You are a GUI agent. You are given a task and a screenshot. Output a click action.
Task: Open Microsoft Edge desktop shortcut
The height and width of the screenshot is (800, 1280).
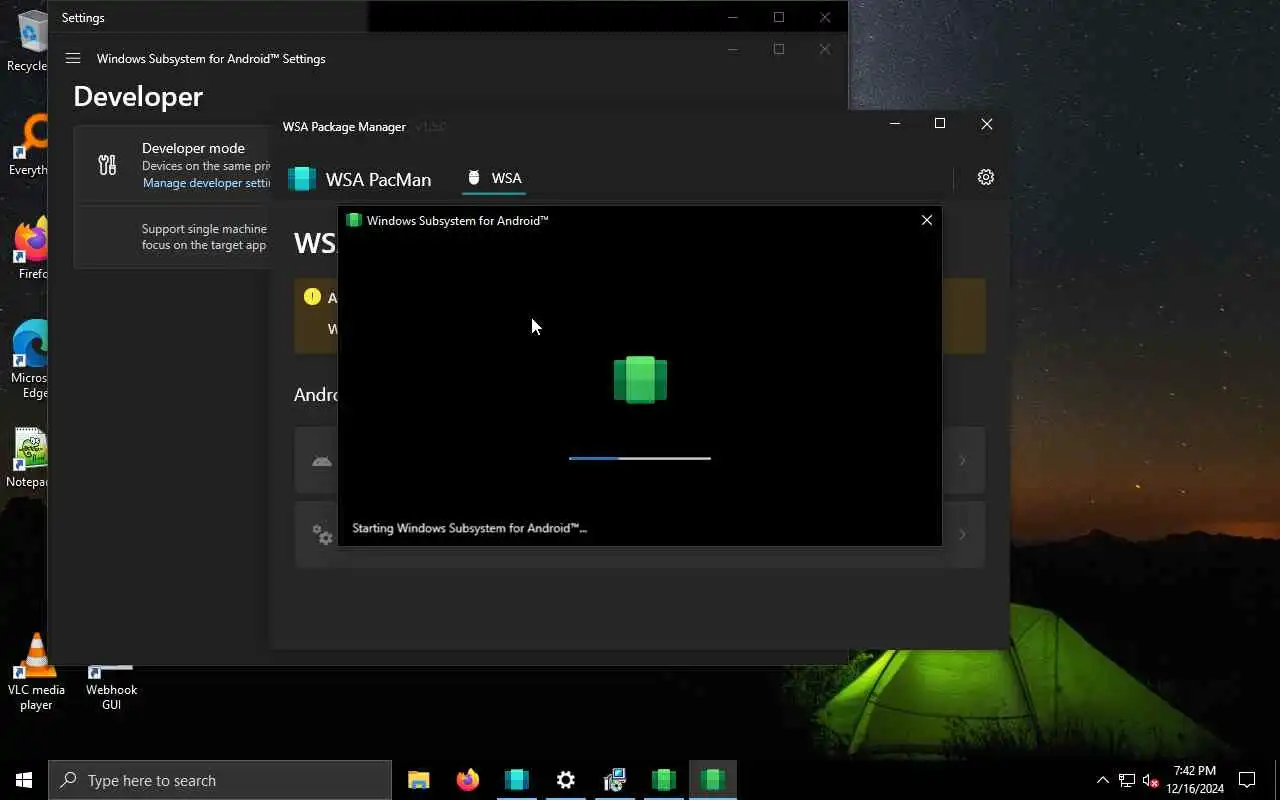28,360
